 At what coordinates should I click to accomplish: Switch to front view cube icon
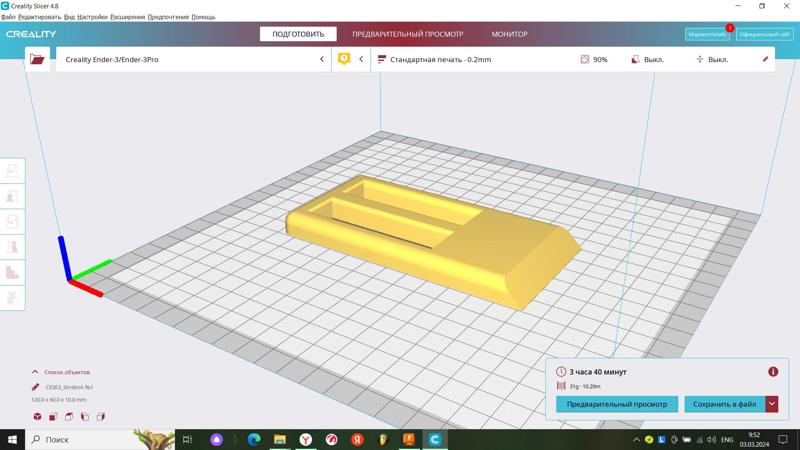pos(53,417)
